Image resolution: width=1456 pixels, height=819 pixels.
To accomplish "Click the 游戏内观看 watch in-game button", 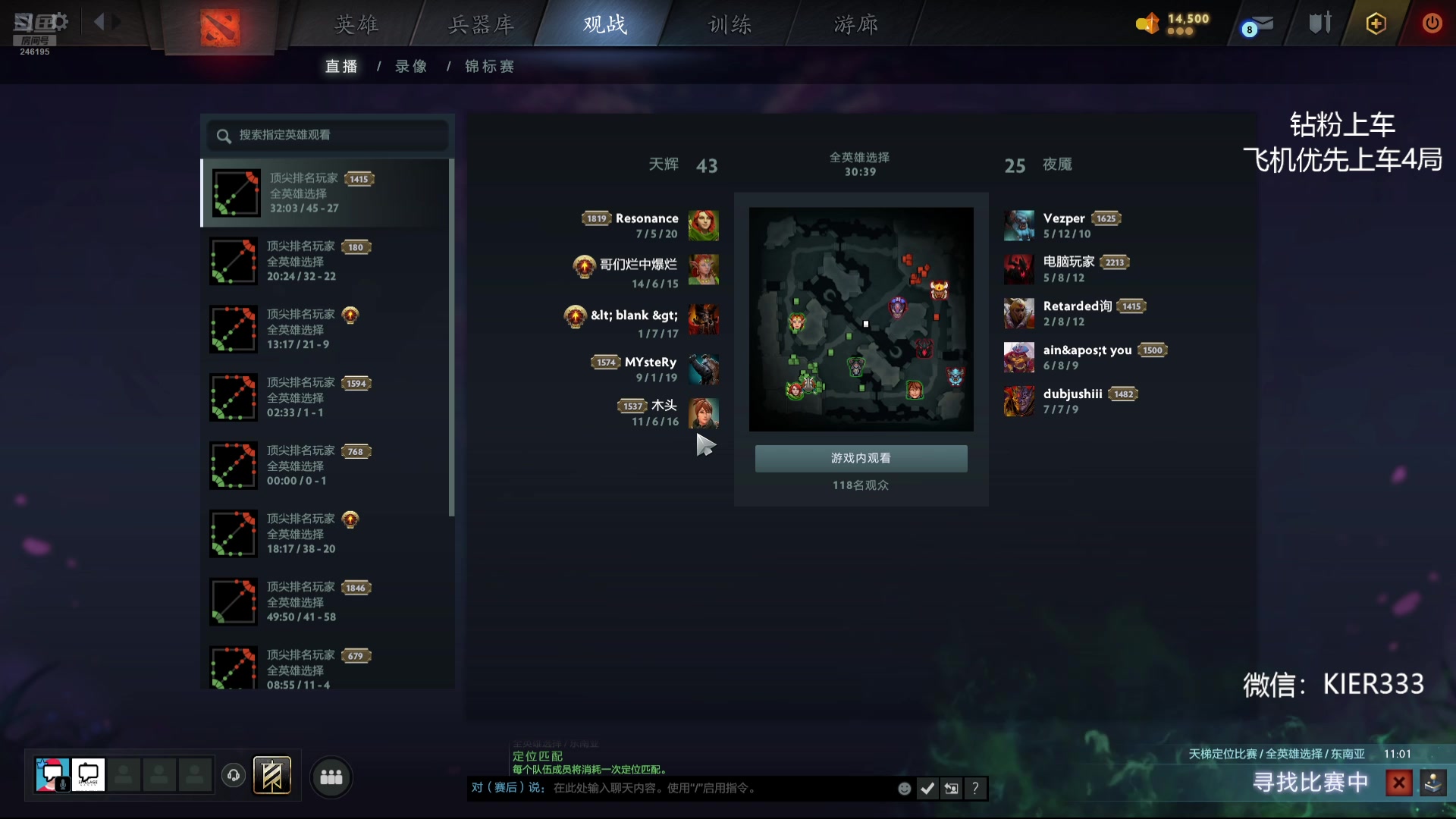I will click(x=861, y=458).
